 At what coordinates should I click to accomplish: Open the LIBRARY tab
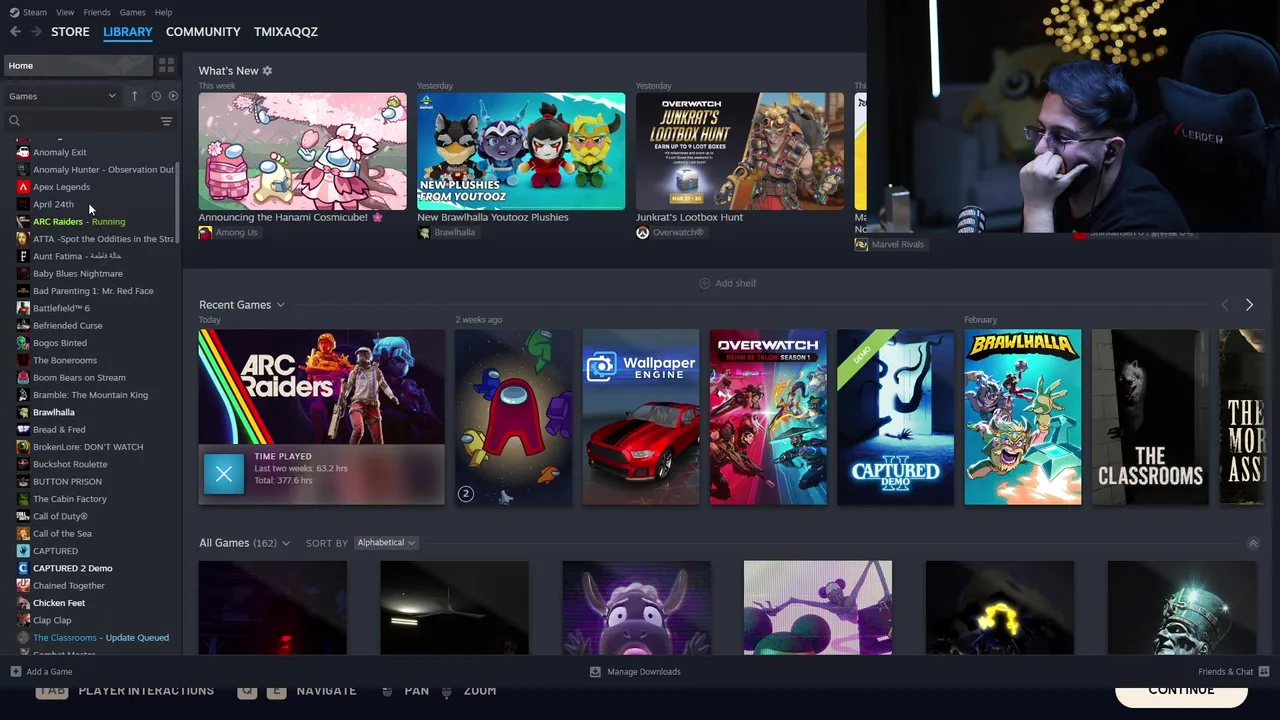pos(128,32)
